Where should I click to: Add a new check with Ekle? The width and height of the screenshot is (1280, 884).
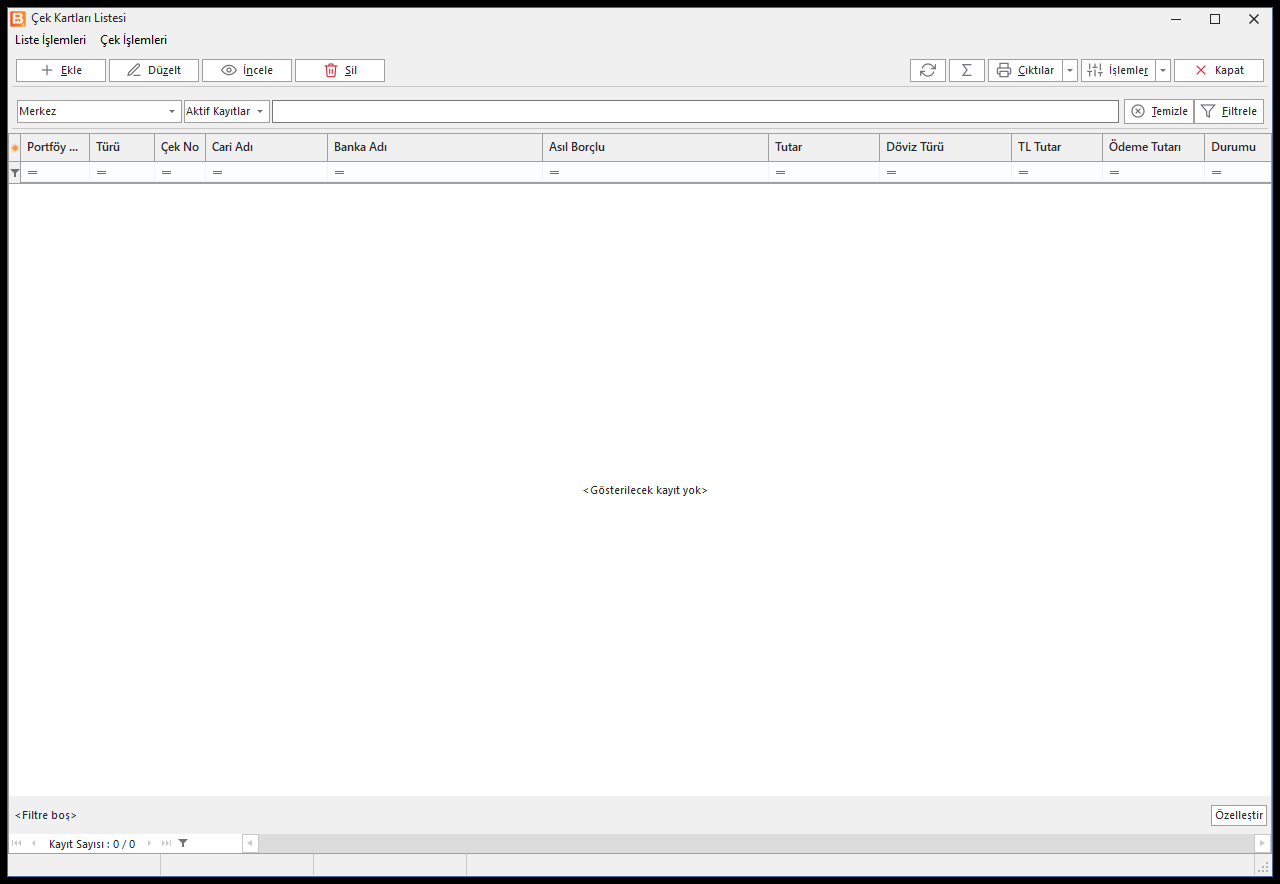[x=61, y=70]
